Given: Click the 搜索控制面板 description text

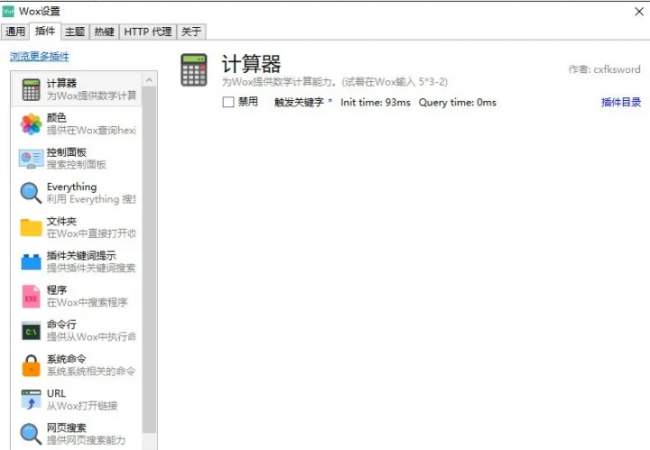Looking at the screenshot, I should click(x=76, y=165).
